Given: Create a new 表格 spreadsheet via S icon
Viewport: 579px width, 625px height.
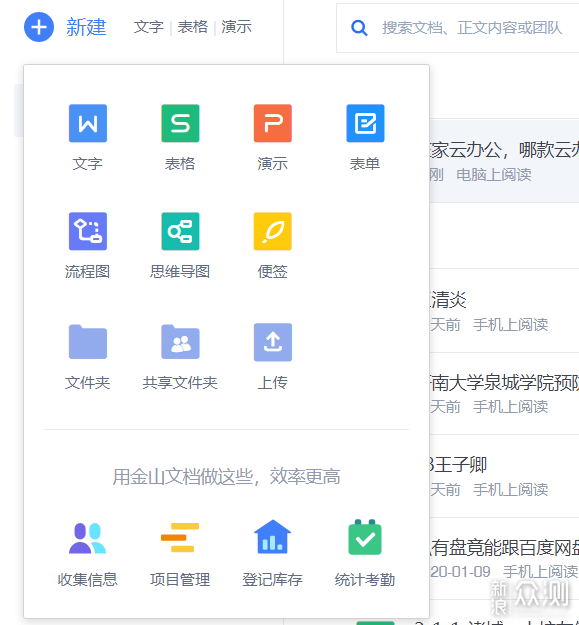Looking at the screenshot, I should [x=180, y=123].
